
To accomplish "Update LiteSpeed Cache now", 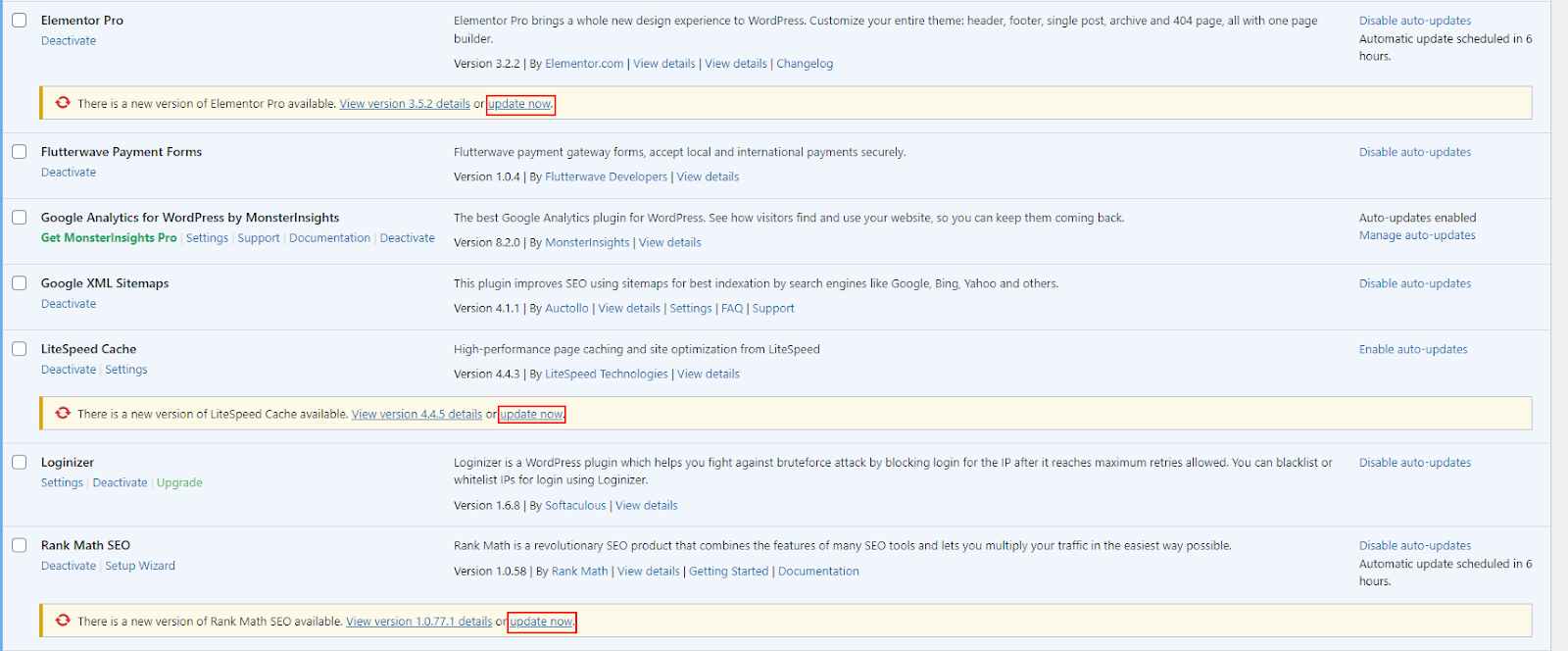I will point(532,415).
